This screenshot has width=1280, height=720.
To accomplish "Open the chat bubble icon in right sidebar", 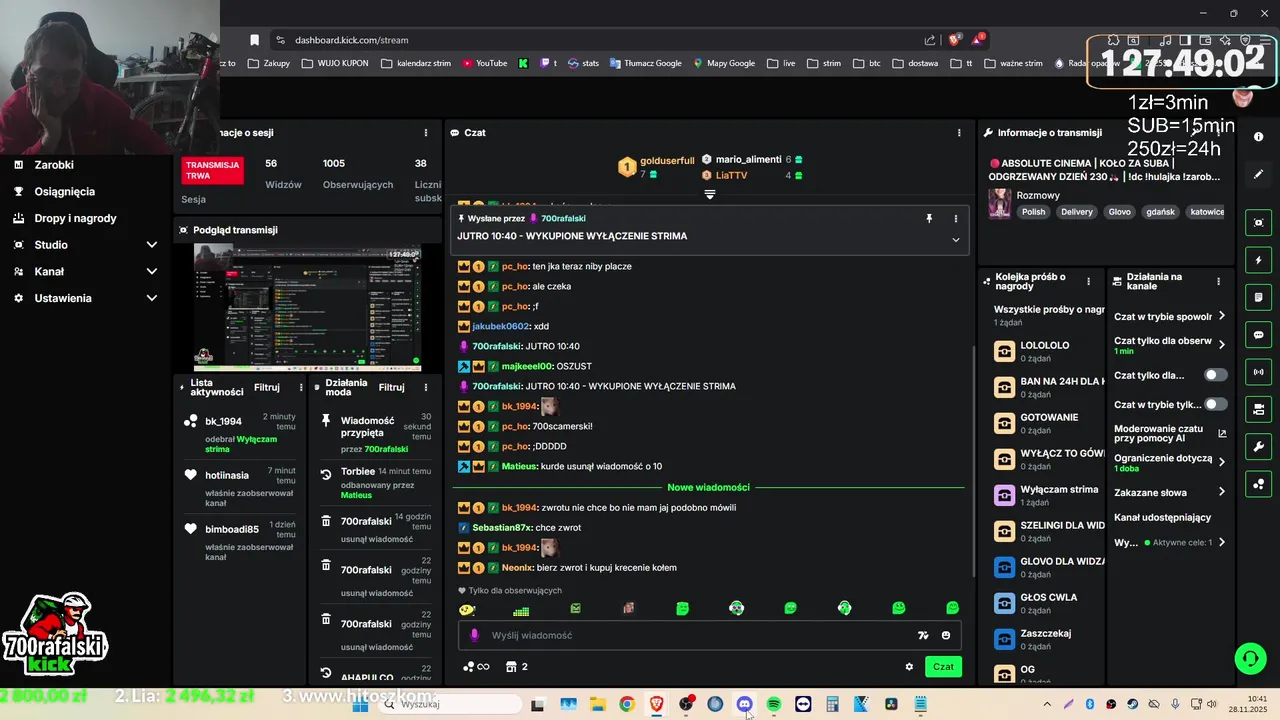I will click(x=1258, y=335).
